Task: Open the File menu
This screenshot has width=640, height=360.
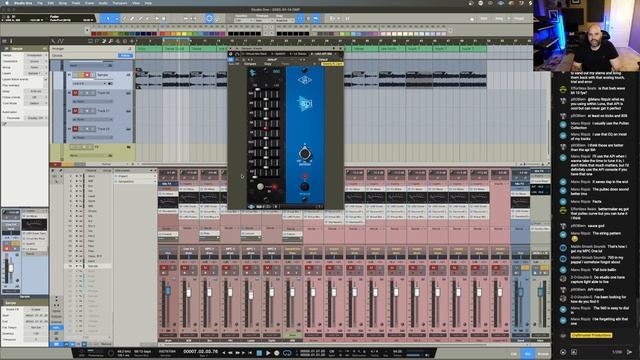Action: point(40,3)
